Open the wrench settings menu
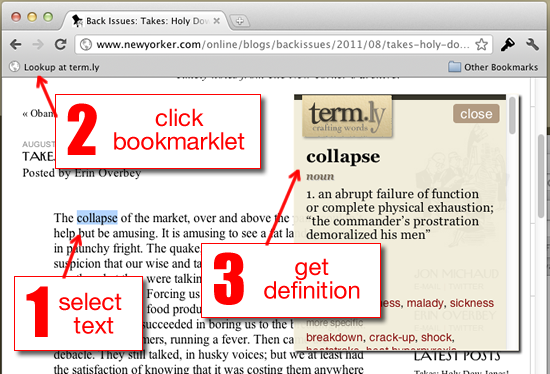This screenshot has width=550, height=374. point(532,45)
